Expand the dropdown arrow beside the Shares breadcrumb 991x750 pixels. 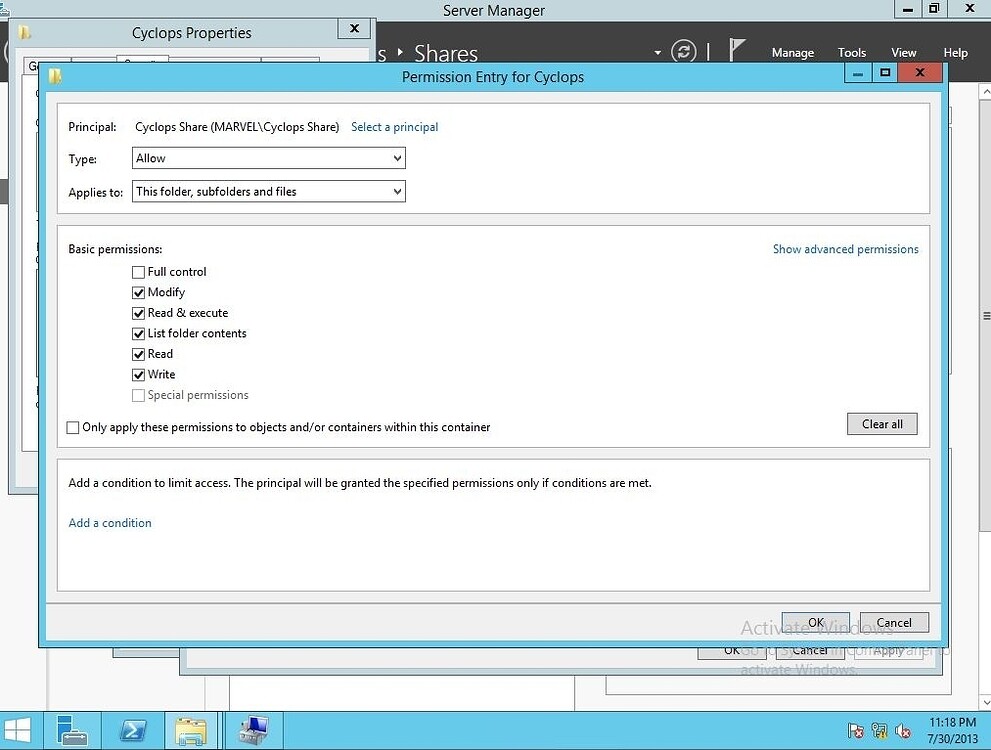pyautogui.click(x=658, y=52)
